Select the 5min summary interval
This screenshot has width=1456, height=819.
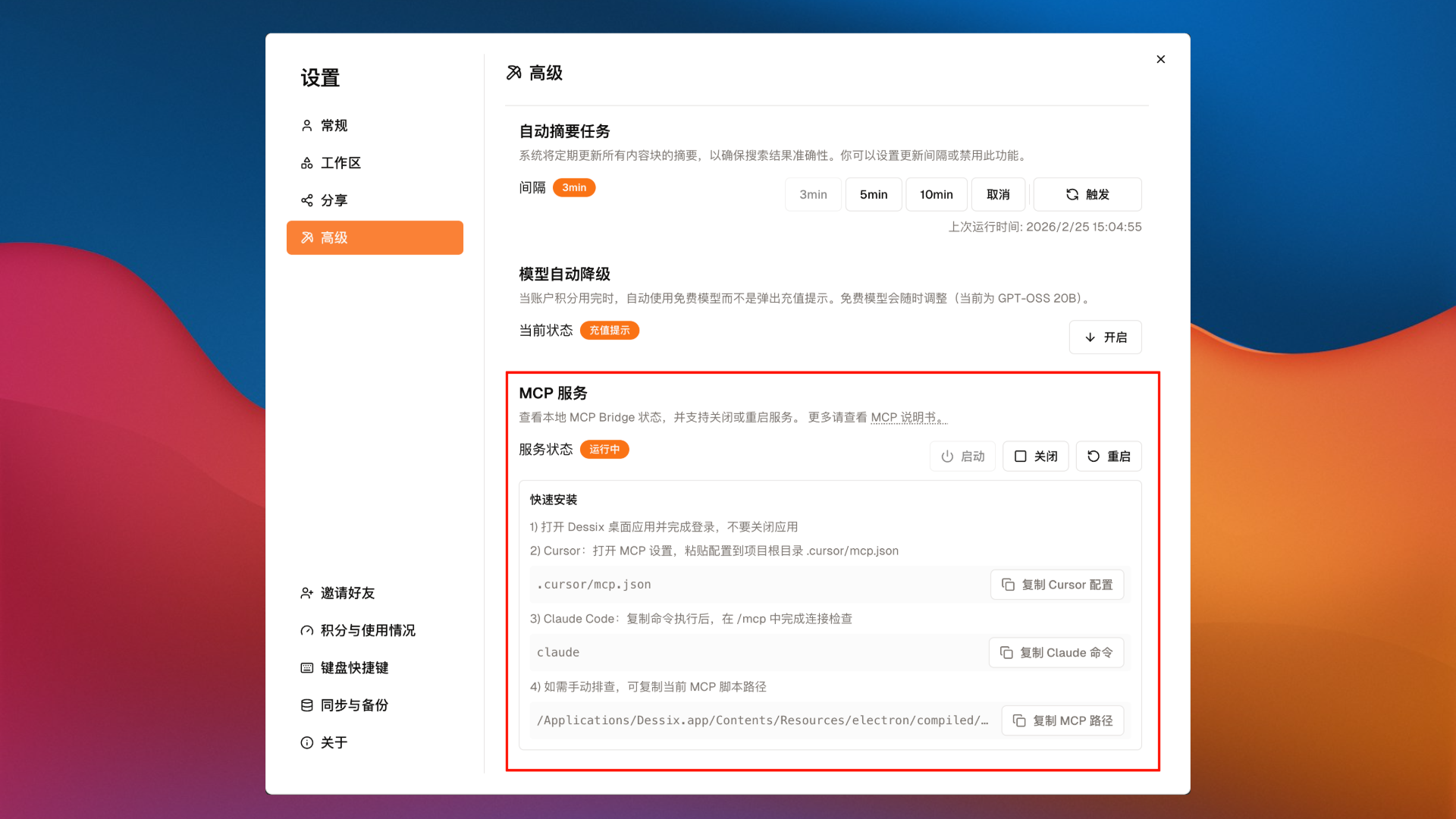(874, 194)
